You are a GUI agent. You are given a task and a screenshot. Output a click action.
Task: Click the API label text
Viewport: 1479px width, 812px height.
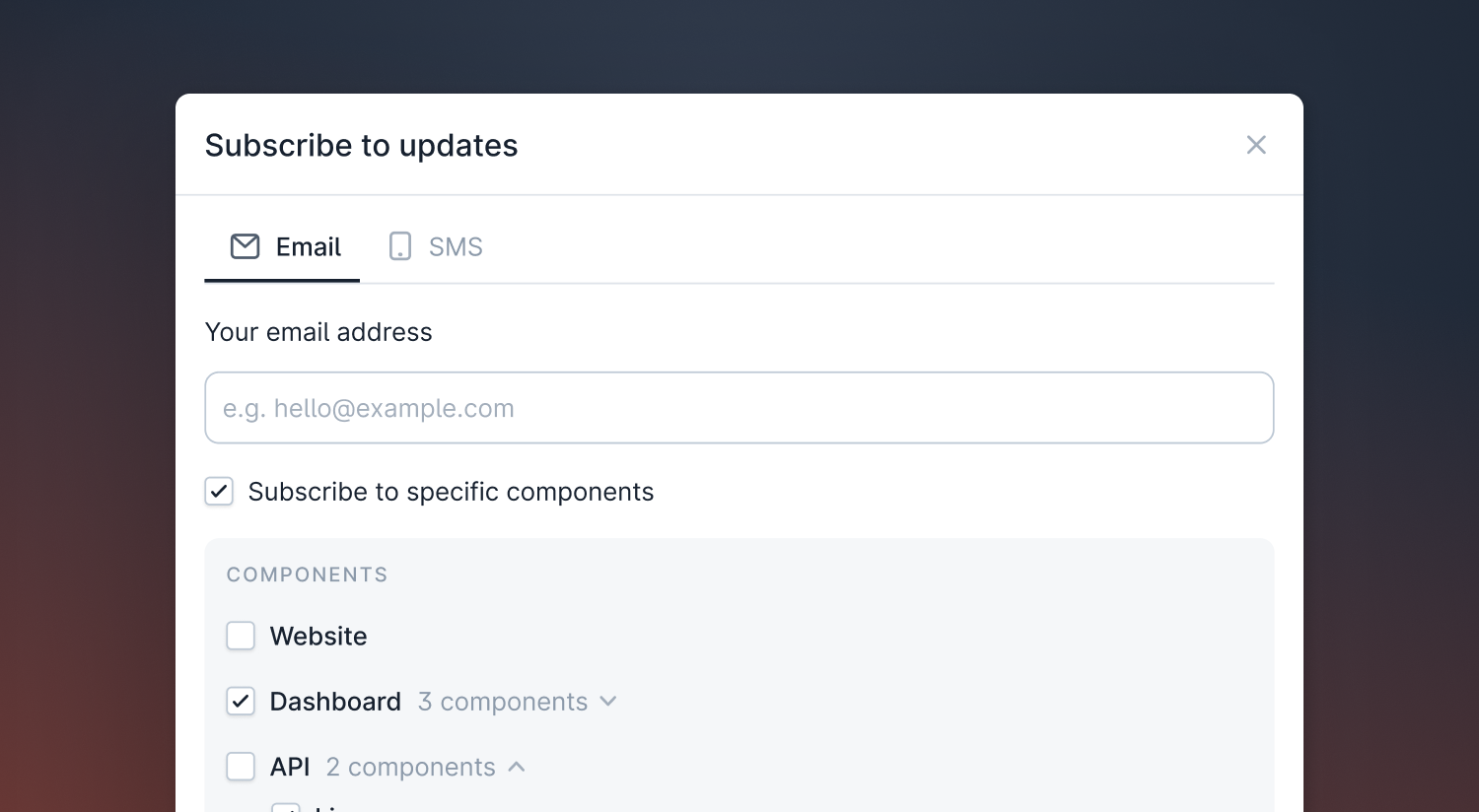(290, 767)
